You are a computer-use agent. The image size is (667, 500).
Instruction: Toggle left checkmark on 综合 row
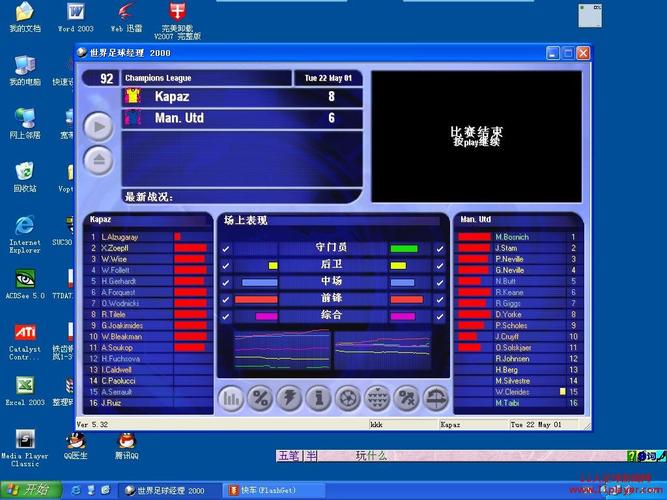tap(226, 316)
